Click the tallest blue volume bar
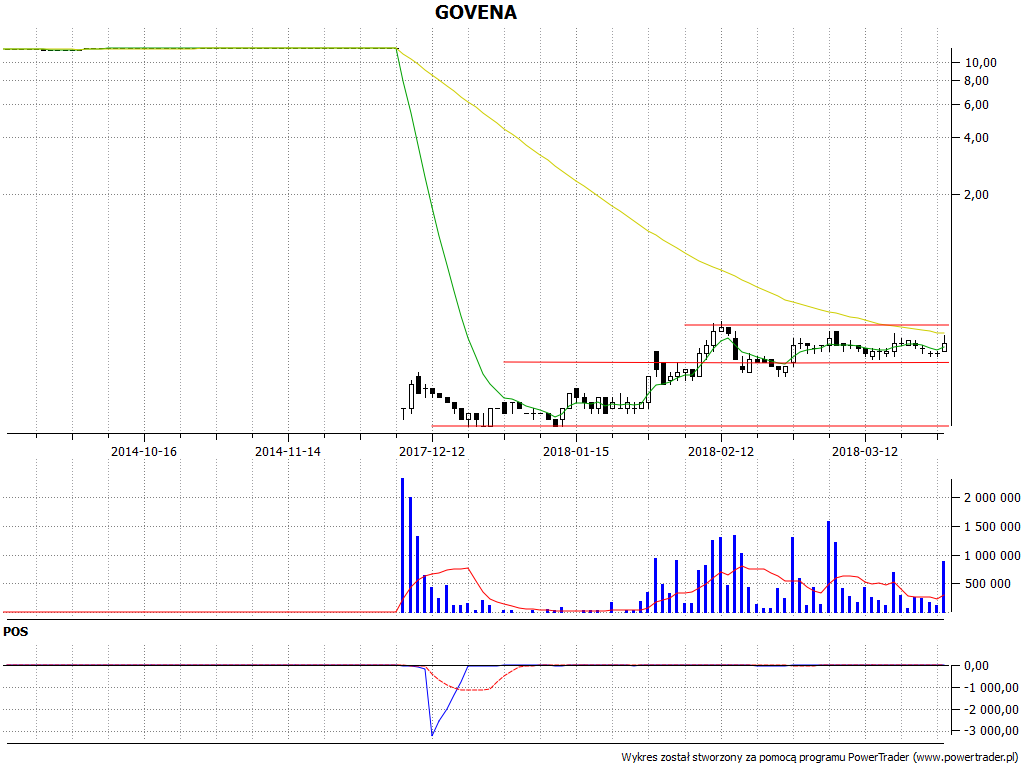The width and height of the screenshot is (1024, 768). pyautogui.click(x=402, y=545)
